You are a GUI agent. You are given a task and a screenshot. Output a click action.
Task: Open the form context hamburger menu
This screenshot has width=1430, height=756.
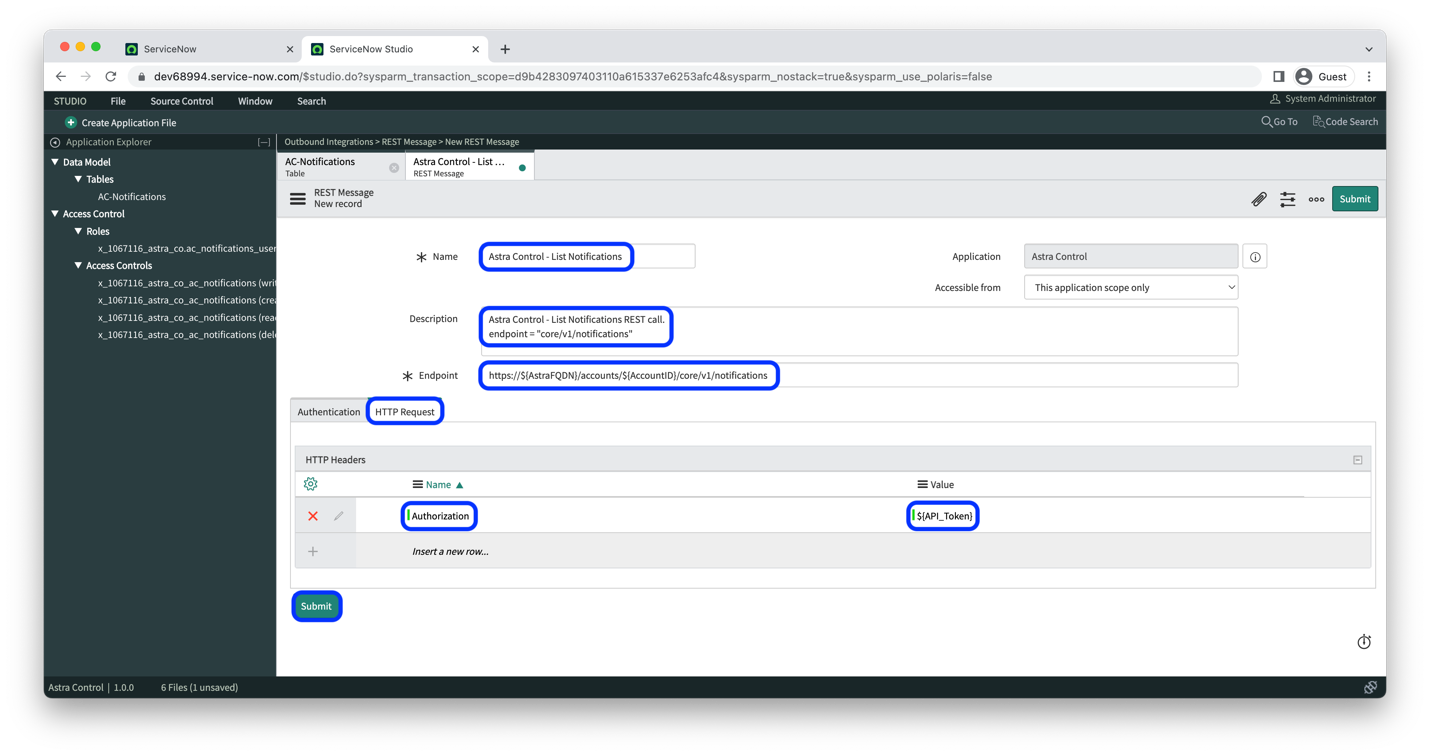(298, 199)
